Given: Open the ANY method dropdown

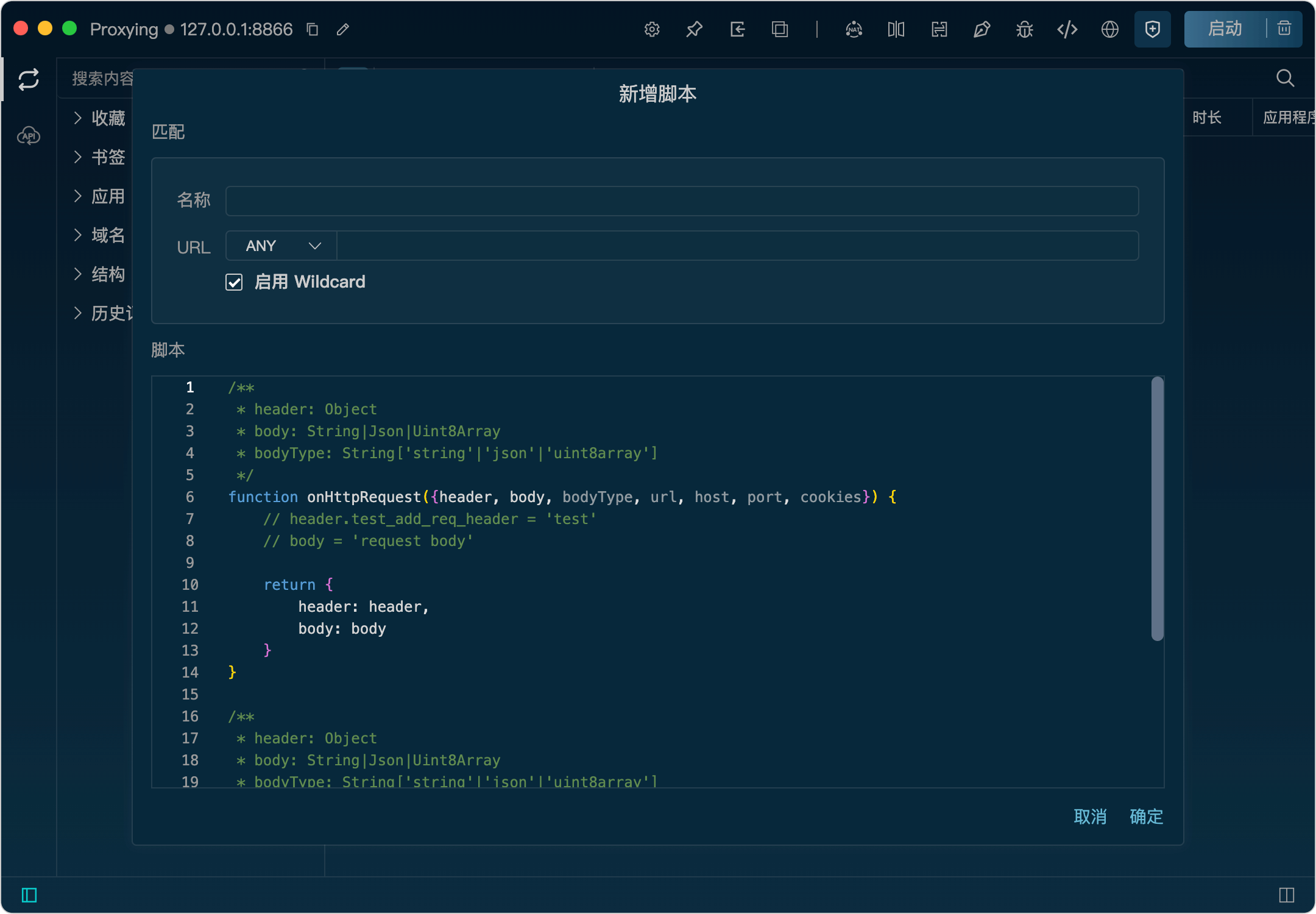Looking at the screenshot, I should [281, 246].
